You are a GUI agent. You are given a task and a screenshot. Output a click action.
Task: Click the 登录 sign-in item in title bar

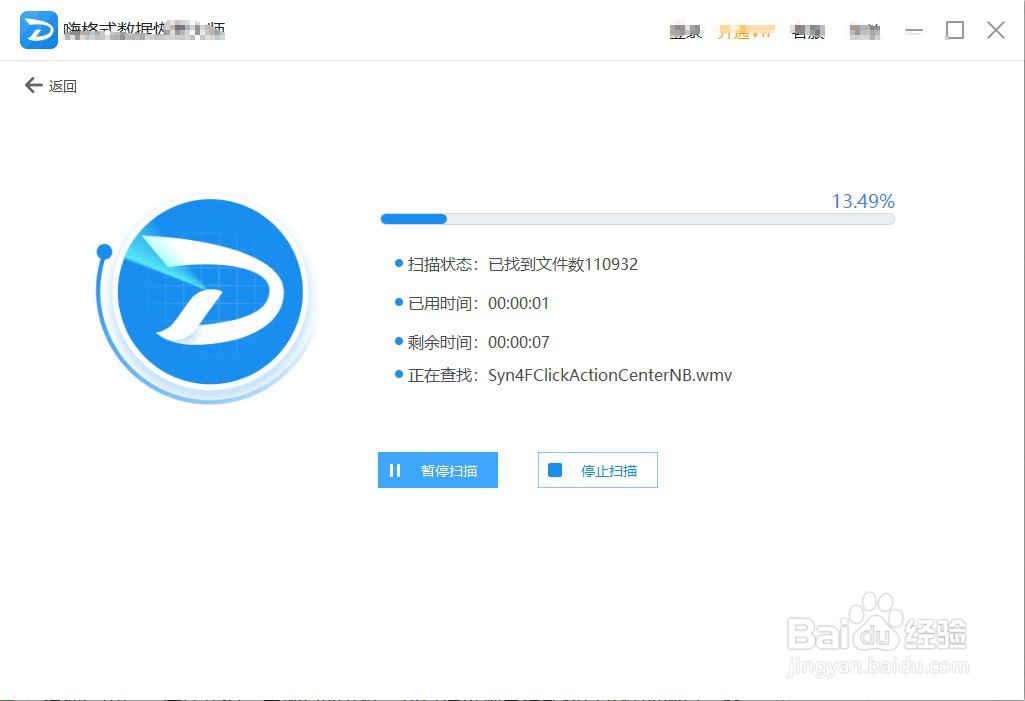pyautogui.click(x=686, y=30)
